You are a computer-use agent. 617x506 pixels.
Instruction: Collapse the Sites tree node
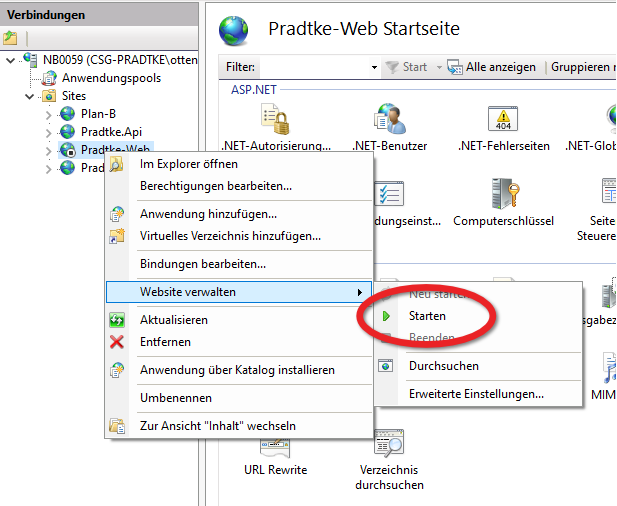click(29, 96)
